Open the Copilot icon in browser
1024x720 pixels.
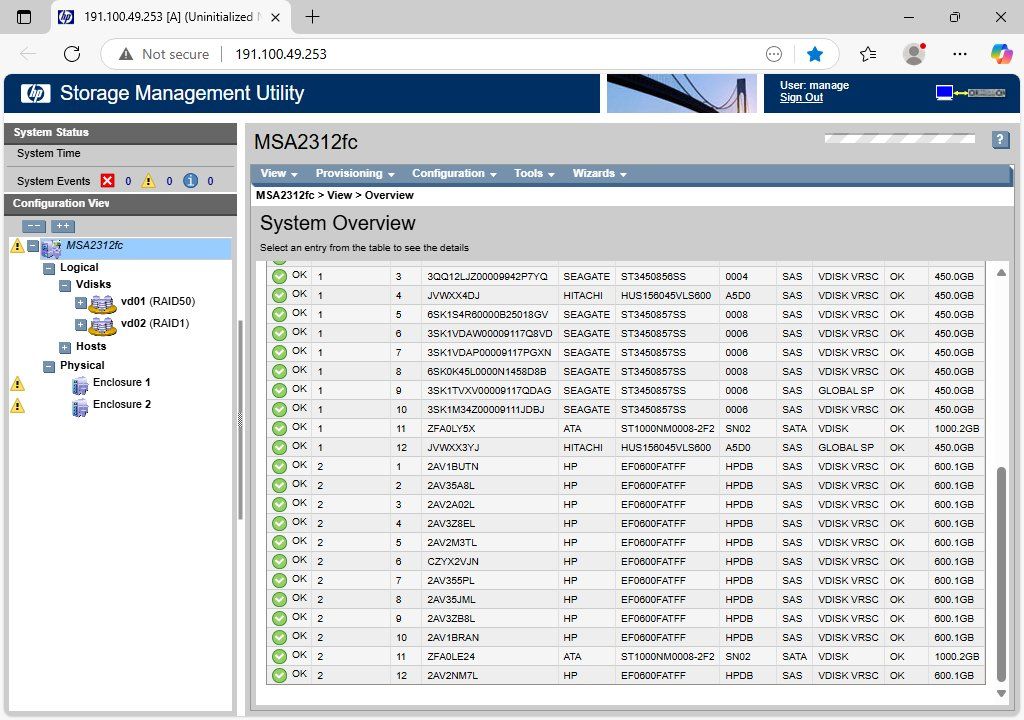coord(1001,54)
